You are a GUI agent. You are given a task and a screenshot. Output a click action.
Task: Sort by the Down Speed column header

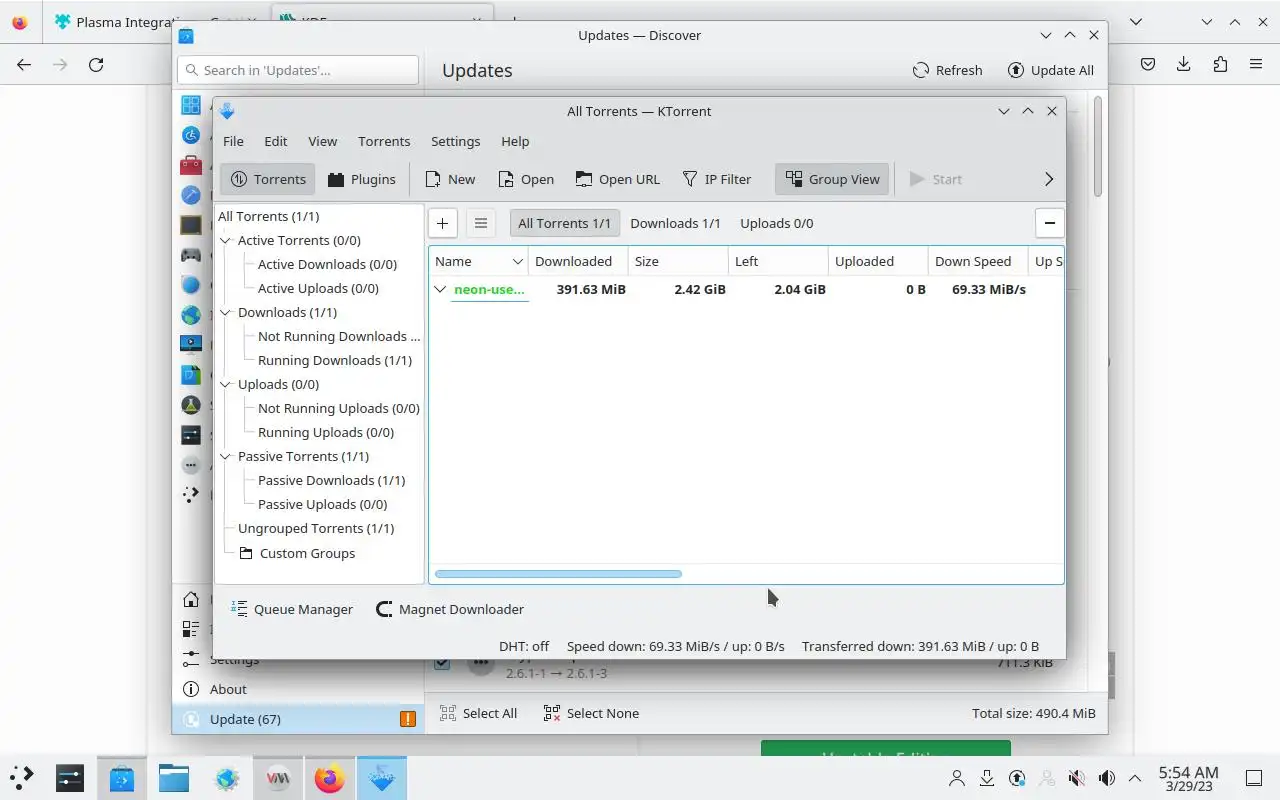click(978, 261)
